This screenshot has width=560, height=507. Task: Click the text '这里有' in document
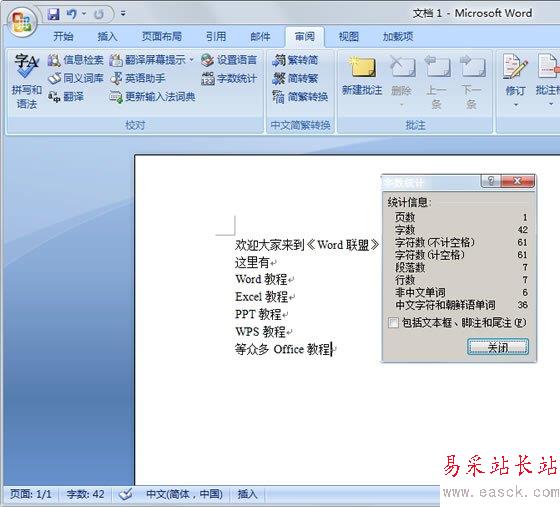[252, 263]
